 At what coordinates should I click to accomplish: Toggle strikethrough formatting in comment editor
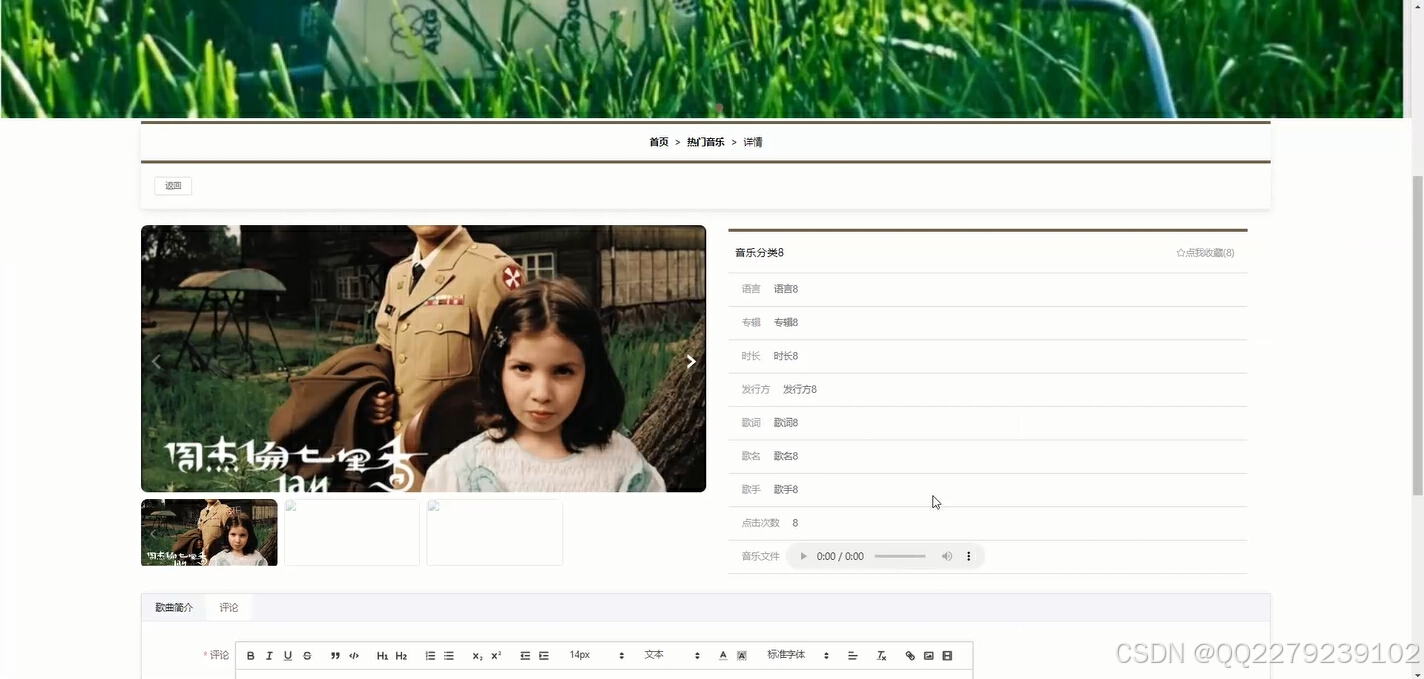(x=307, y=656)
